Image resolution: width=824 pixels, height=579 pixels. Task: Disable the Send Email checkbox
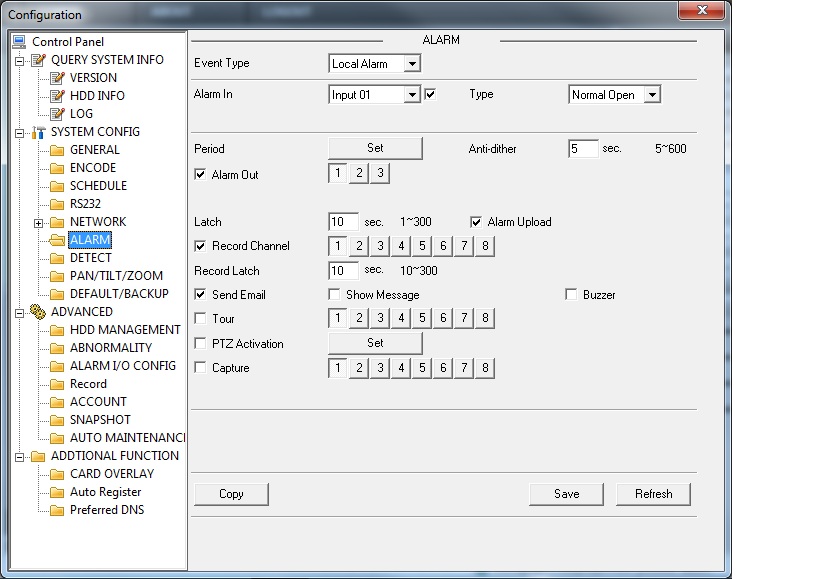pyautogui.click(x=200, y=295)
